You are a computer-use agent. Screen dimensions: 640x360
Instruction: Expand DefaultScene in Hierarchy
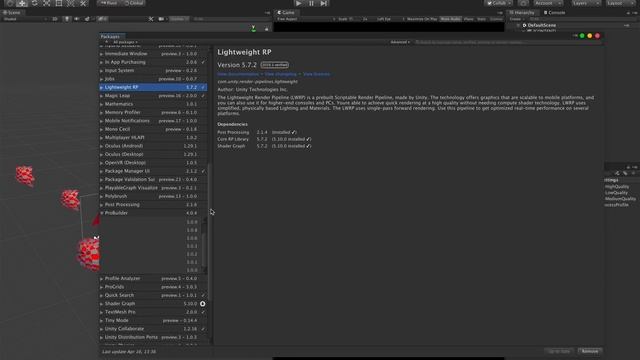click(519, 25)
